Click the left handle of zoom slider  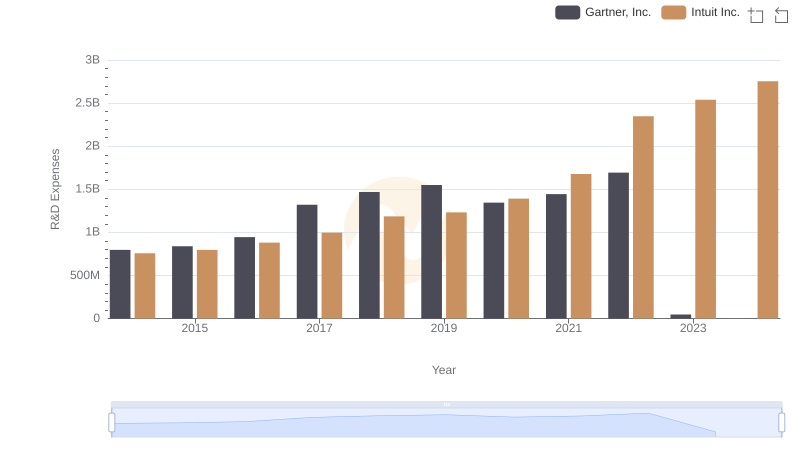click(x=112, y=423)
